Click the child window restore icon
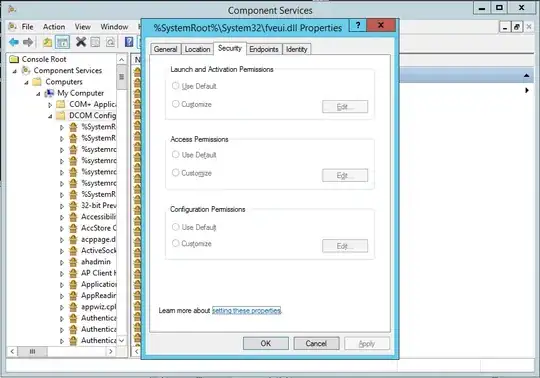This screenshot has height=378, width=540. point(517,27)
